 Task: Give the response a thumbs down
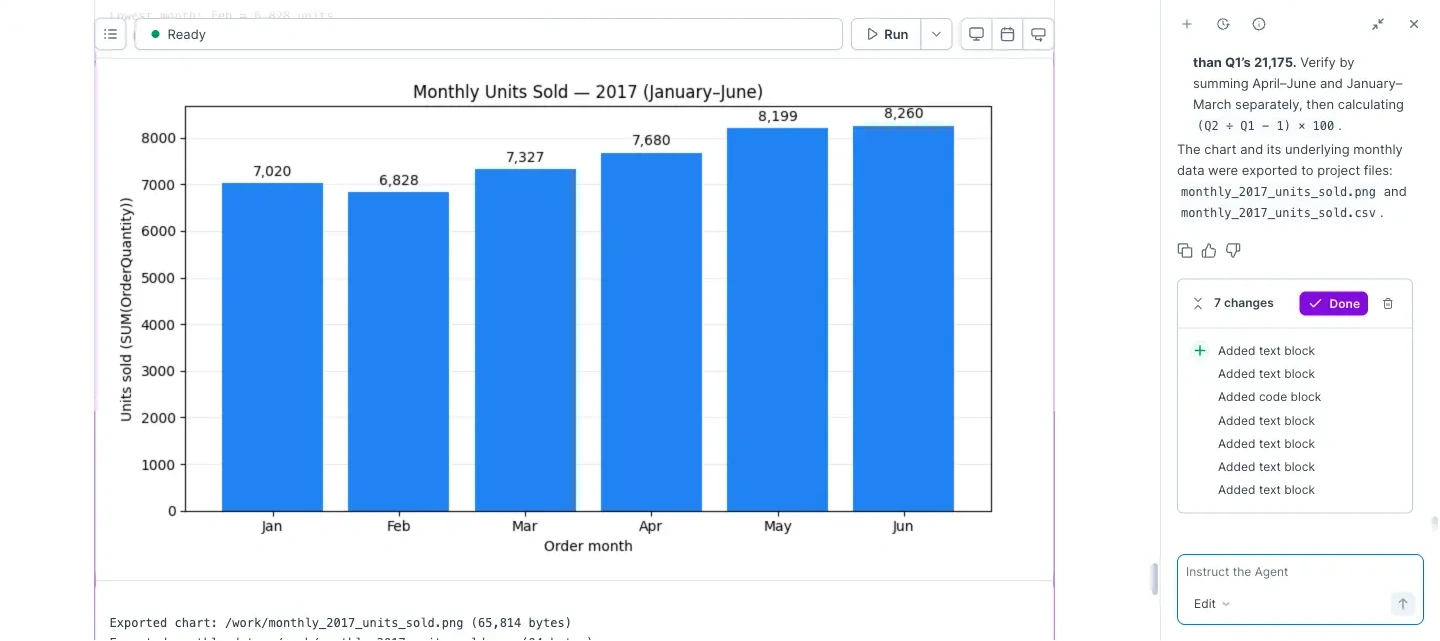pyautogui.click(x=1233, y=250)
